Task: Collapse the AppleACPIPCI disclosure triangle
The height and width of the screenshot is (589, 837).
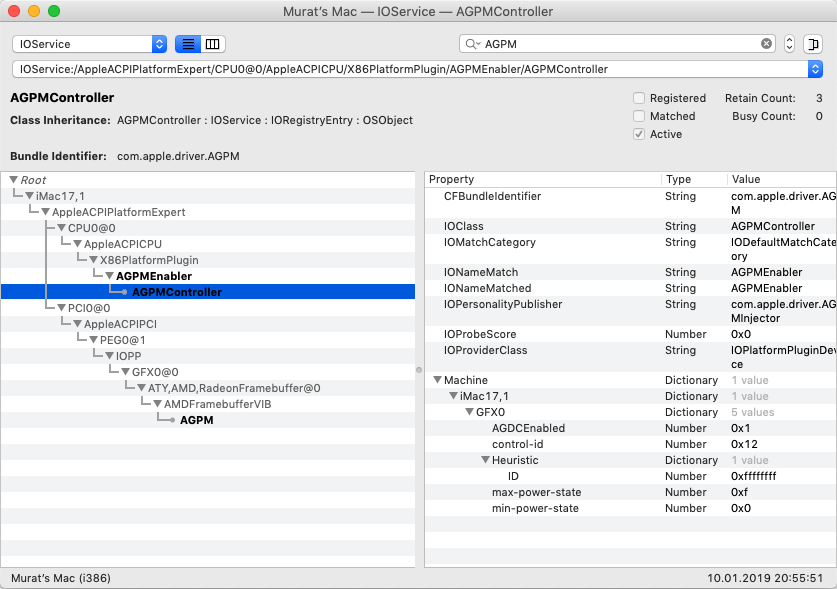Action: (78, 324)
